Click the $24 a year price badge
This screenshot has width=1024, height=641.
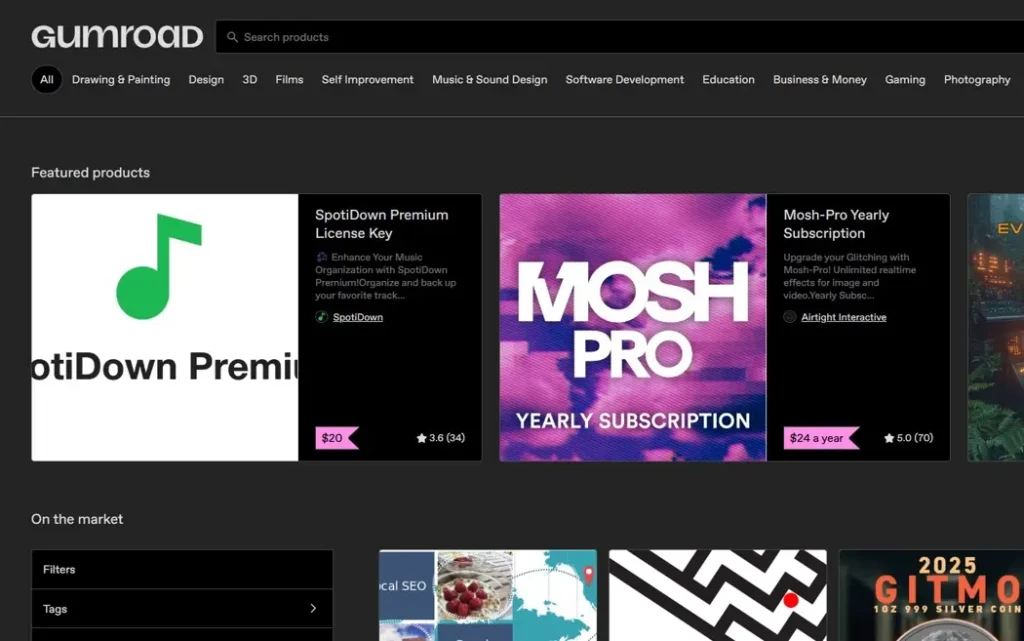(x=821, y=438)
